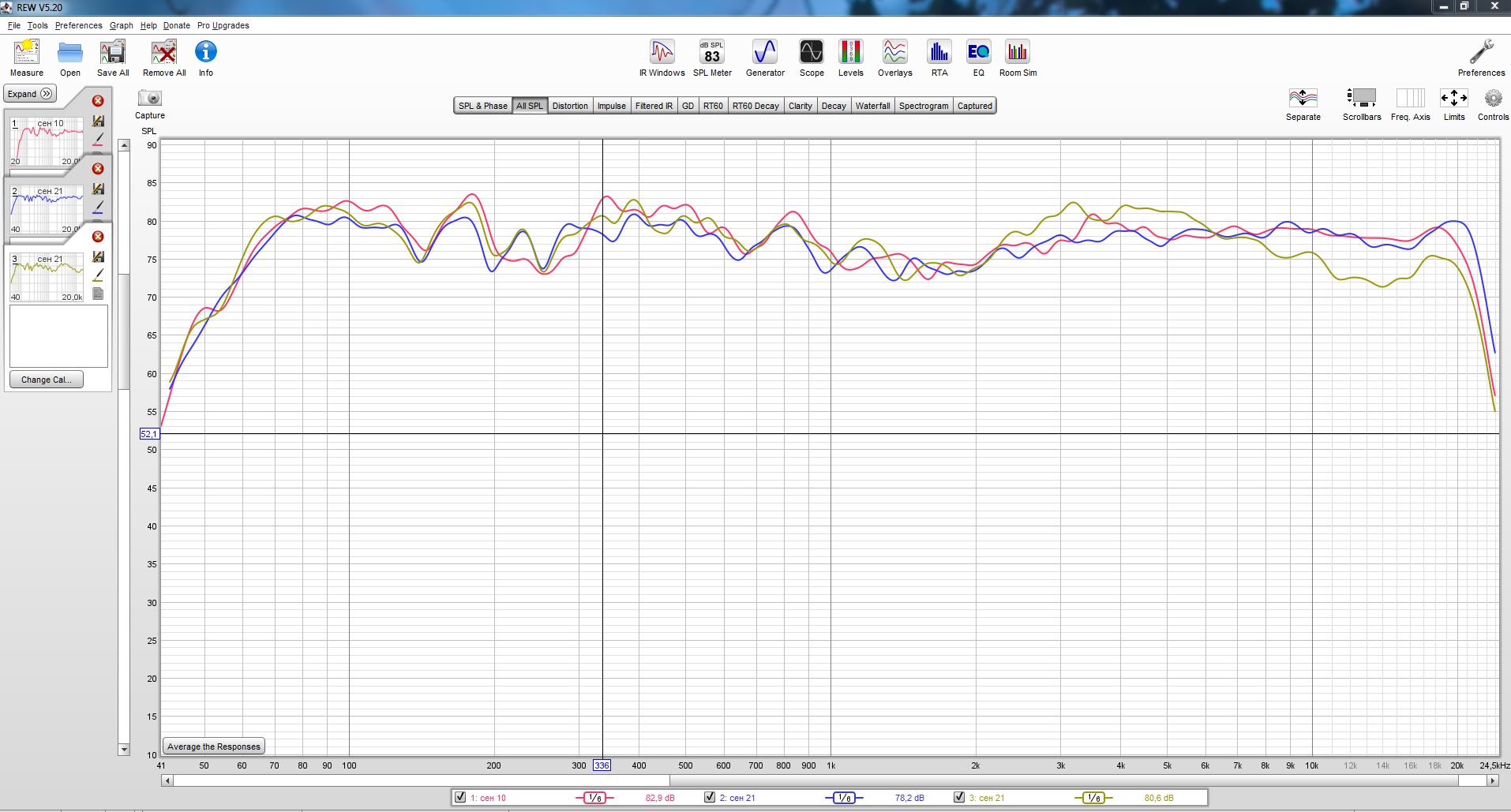Open the RTA analyzer
This screenshot has height=812, width=1511.
point(939,58)
